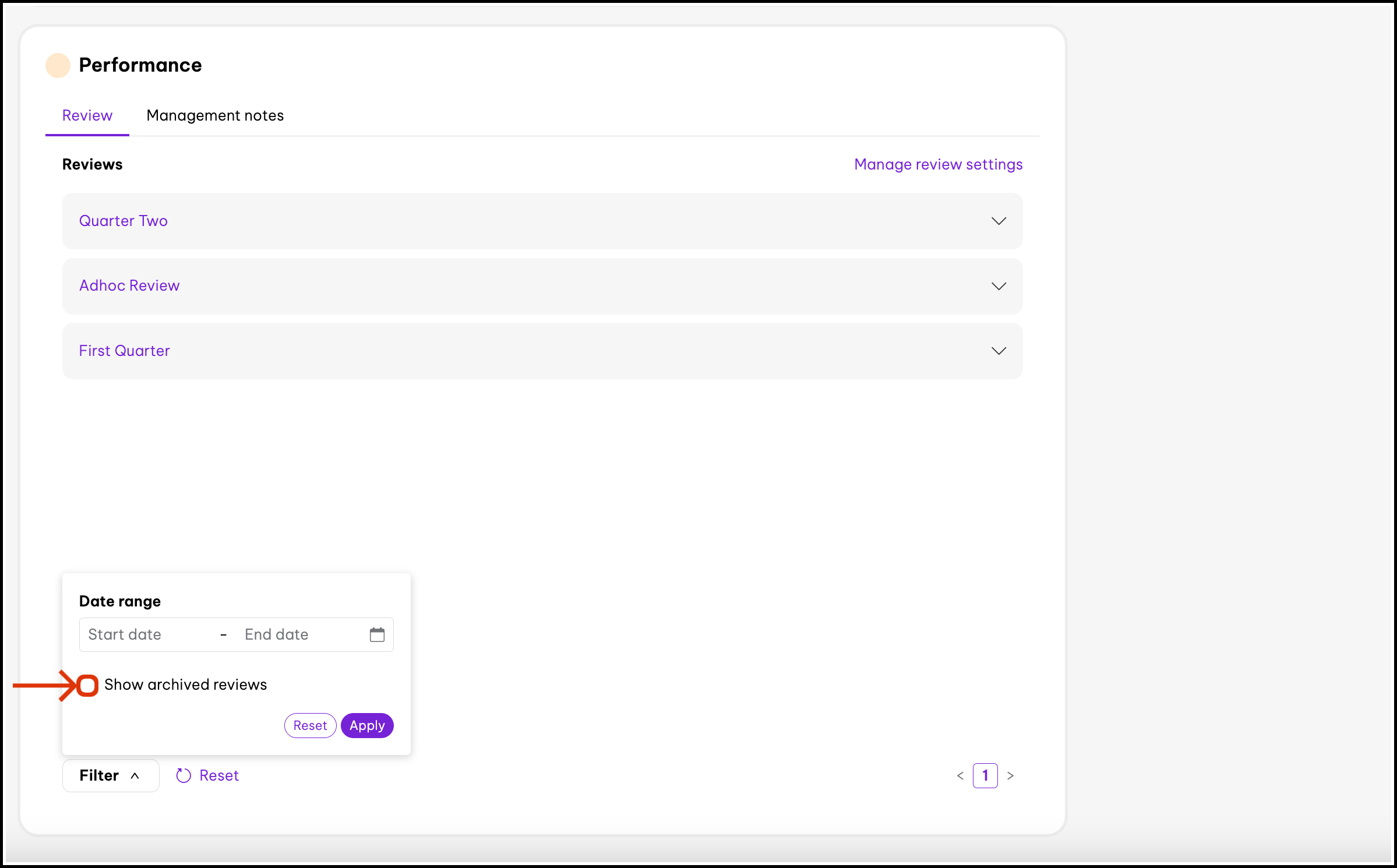Expand the Adhoc Review chevron
This screenshot has height=868, width=1397.
tap(999, 286)
